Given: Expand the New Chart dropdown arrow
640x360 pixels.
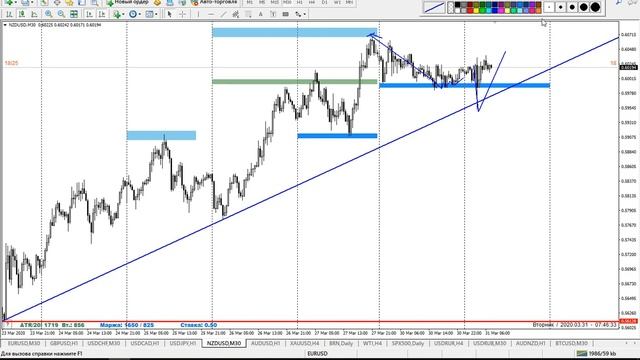Looking at the screenshot, I should [16, 2].
